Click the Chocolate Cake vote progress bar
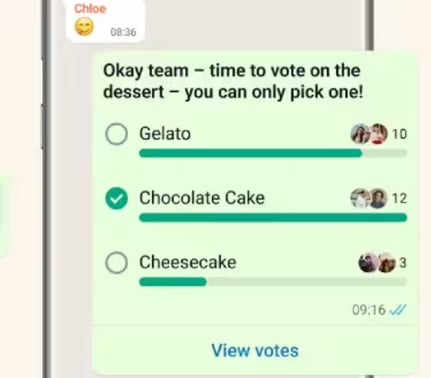 273,218
